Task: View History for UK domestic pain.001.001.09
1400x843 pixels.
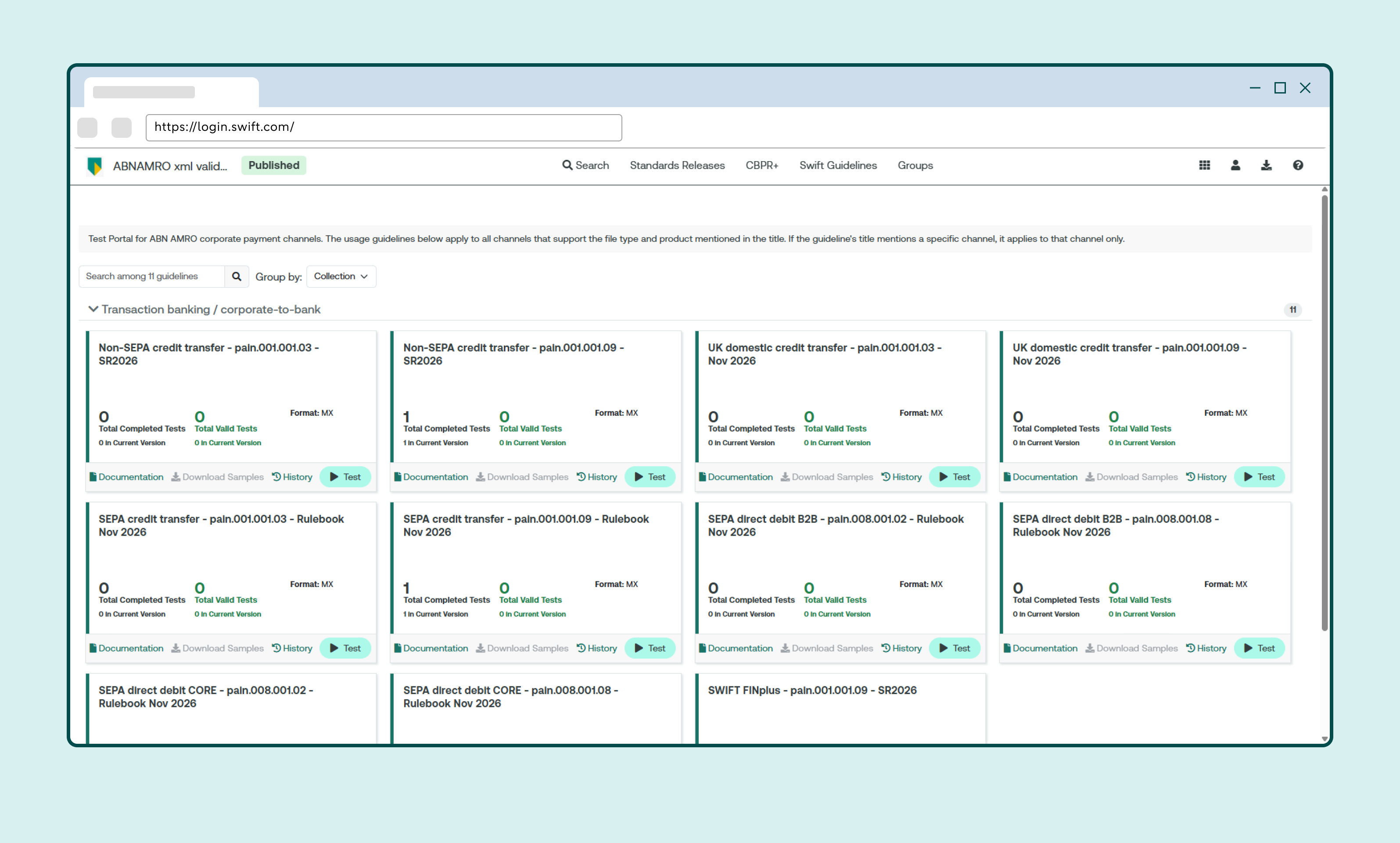Action: click(x=1206, y=476)
